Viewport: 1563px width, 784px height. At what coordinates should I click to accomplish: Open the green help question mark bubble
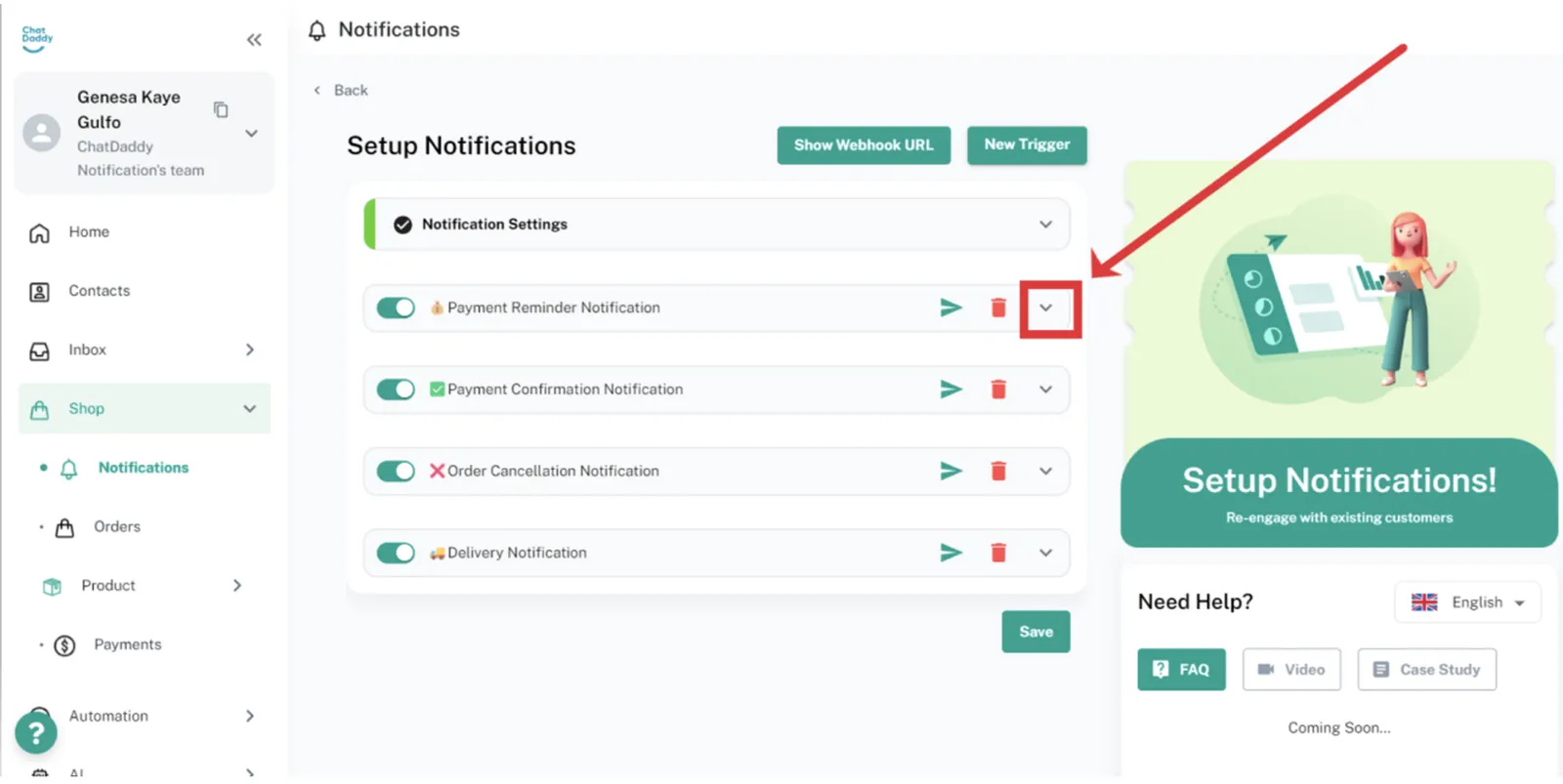(36, 732)
